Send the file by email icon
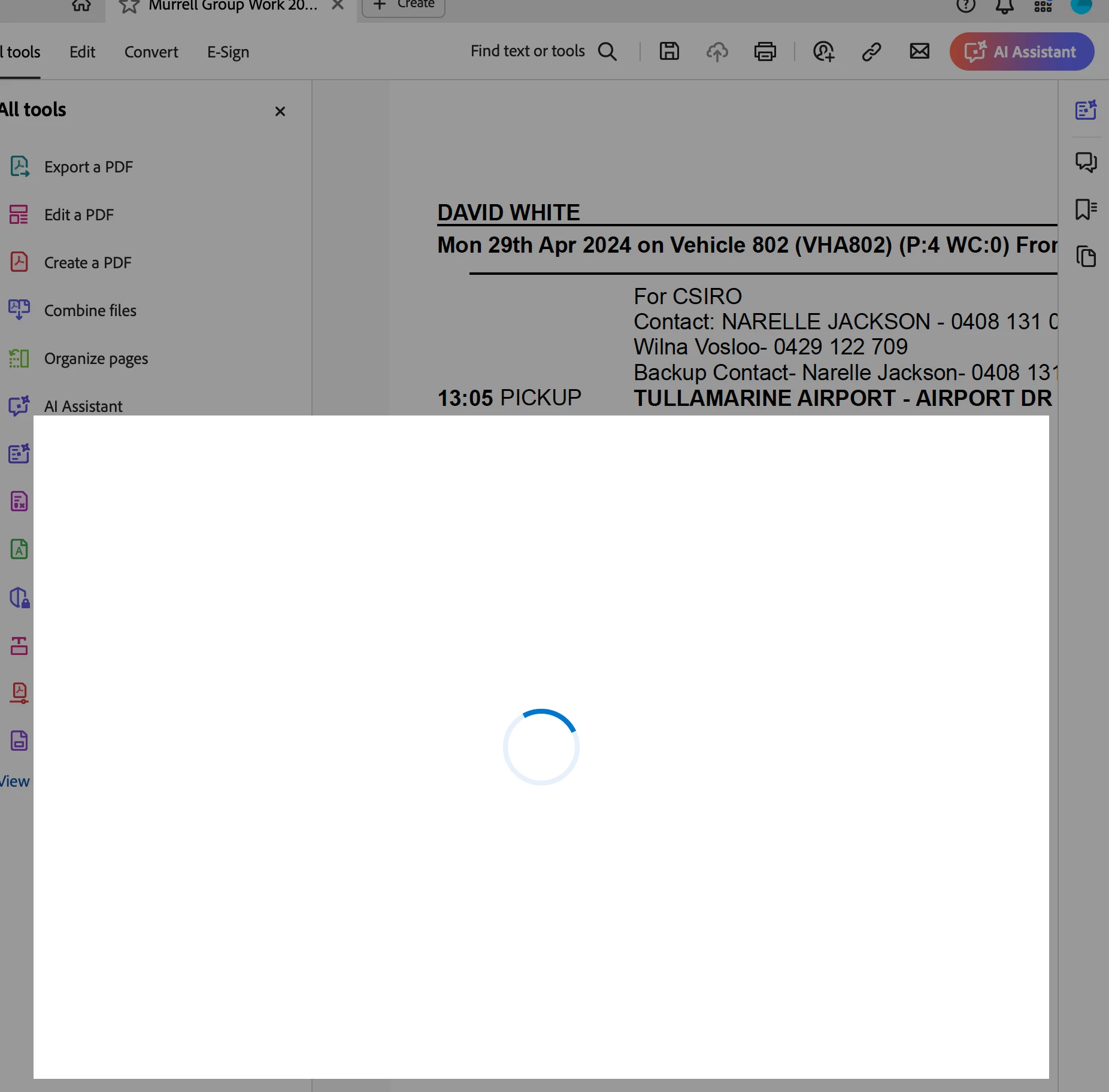The width and height of the screenshot is (1109, 1092). pyautogui.click(x=920, y=51)
